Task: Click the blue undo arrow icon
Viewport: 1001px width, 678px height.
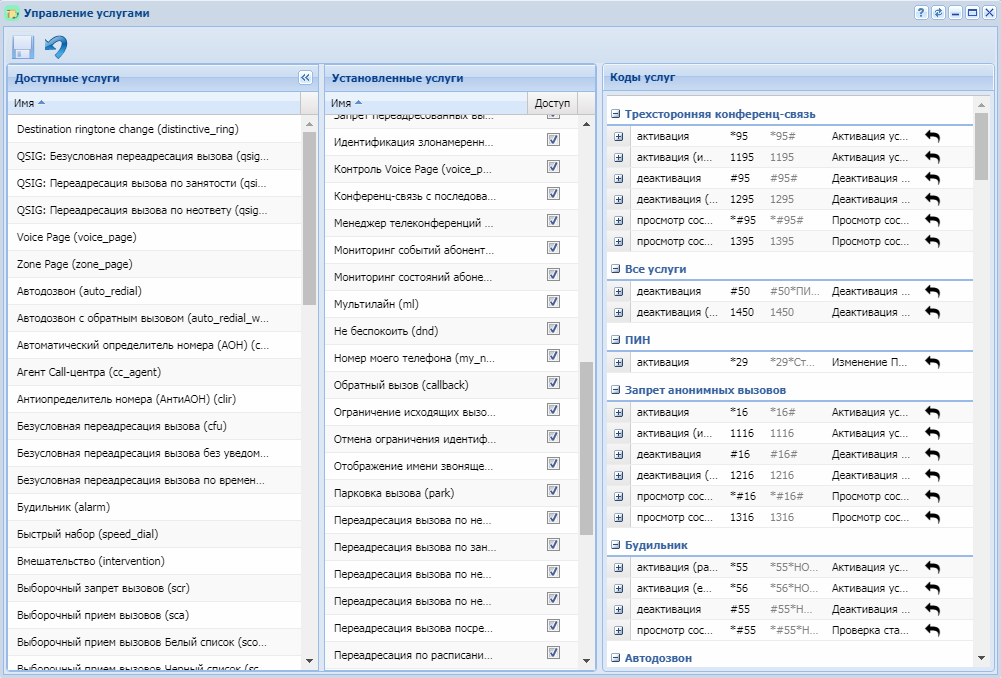Action: (x=56, y=47)
